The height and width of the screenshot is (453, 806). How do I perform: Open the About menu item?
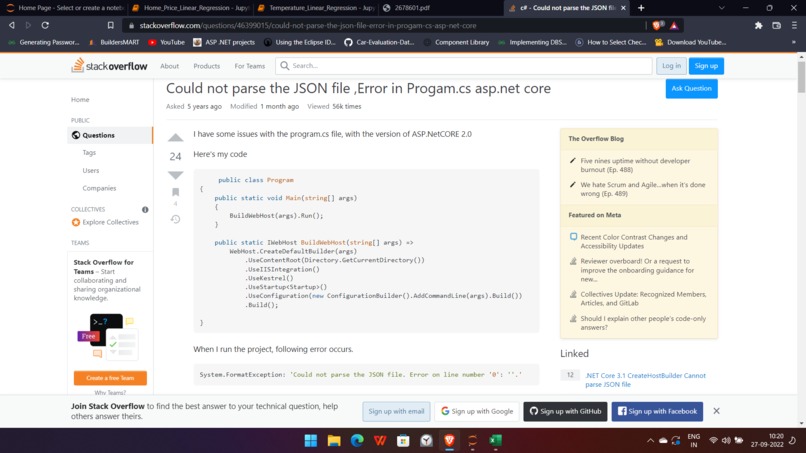pos(169,66)
